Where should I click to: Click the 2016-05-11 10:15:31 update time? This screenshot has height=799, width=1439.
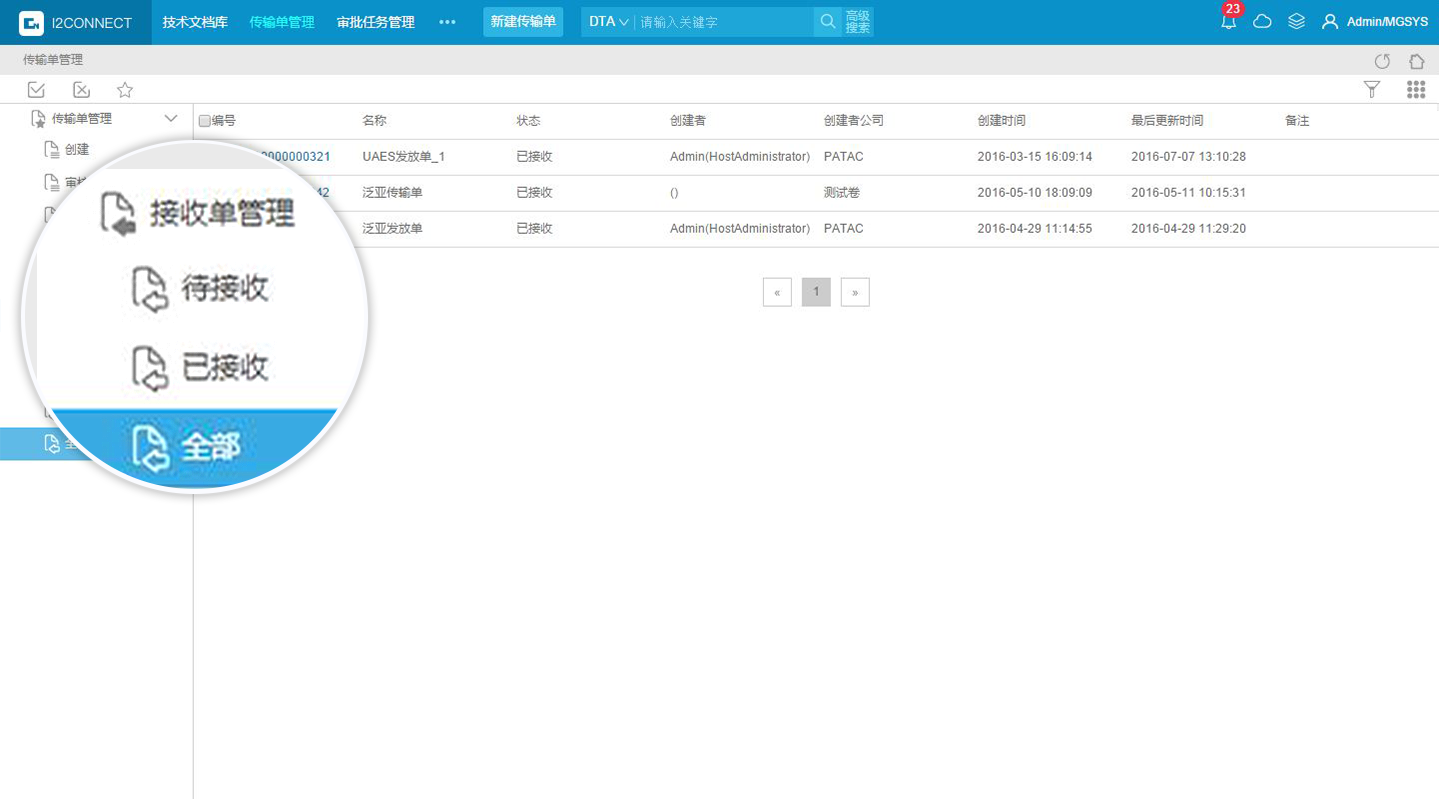click(1188, 193)
